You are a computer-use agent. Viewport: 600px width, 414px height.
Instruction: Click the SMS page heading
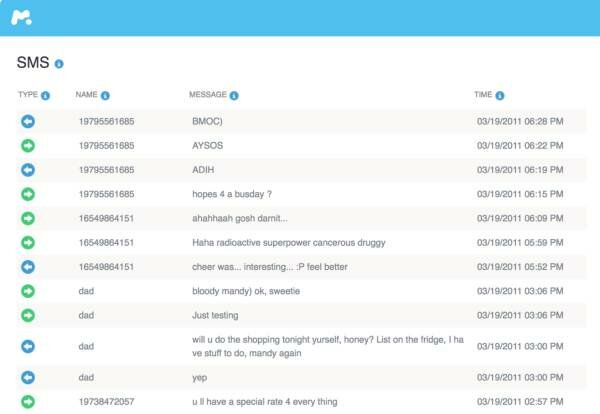click(33, 62)
